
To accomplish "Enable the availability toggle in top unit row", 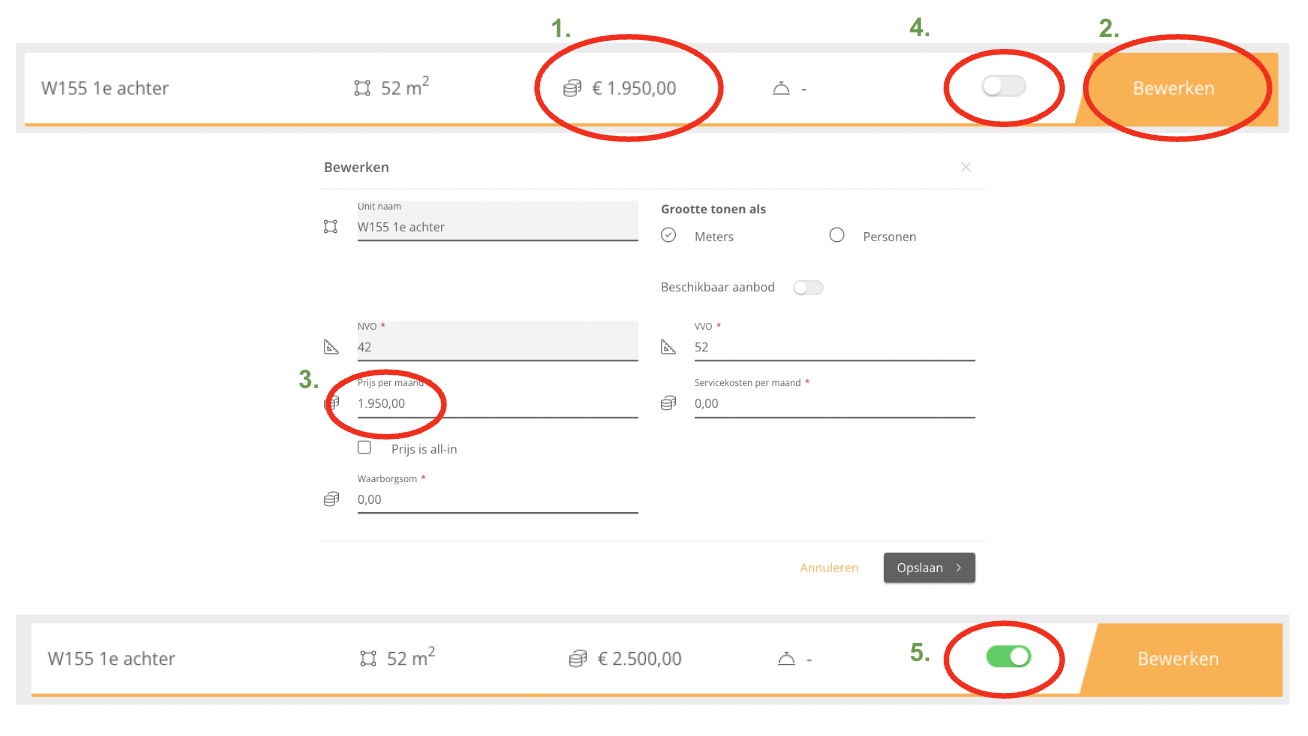I will coord(1003,87).
